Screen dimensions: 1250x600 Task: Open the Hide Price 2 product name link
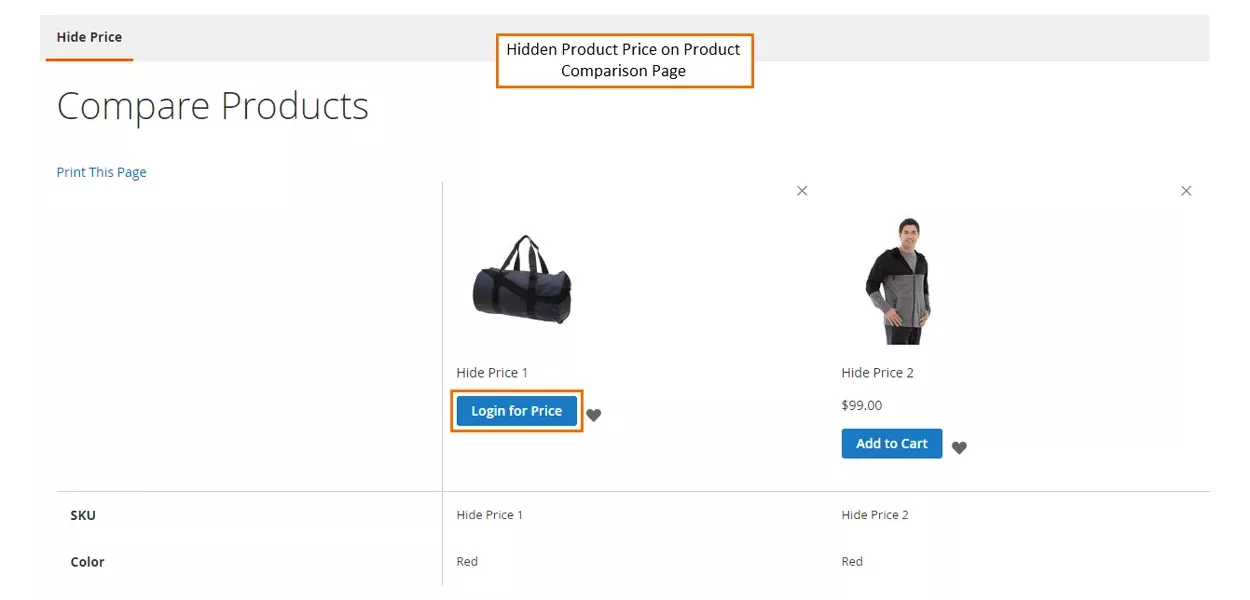[877, 373]
